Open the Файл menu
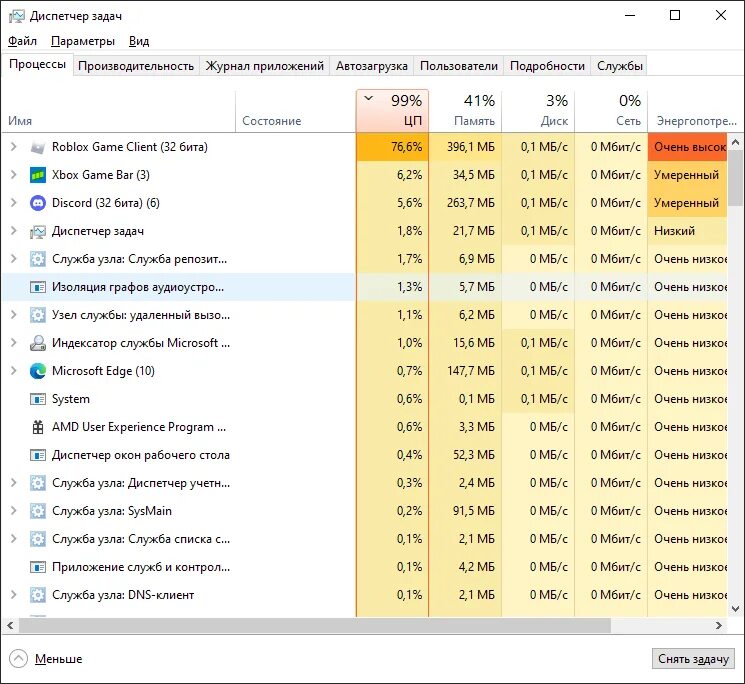The width and height of the screenshot is (745, 684). pyautogui.click(x=22, y=41)
